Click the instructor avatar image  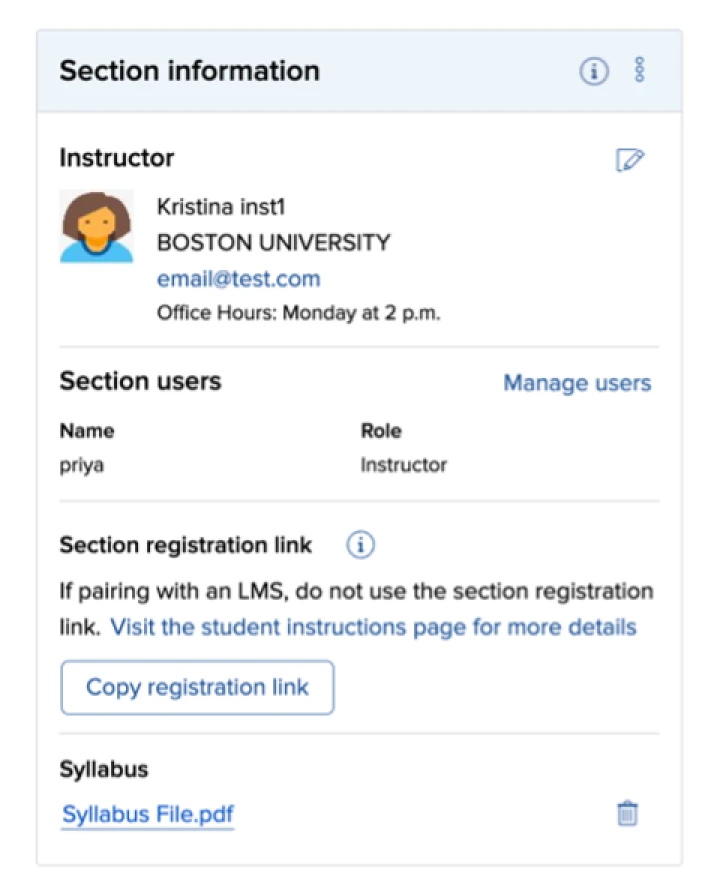96,226
